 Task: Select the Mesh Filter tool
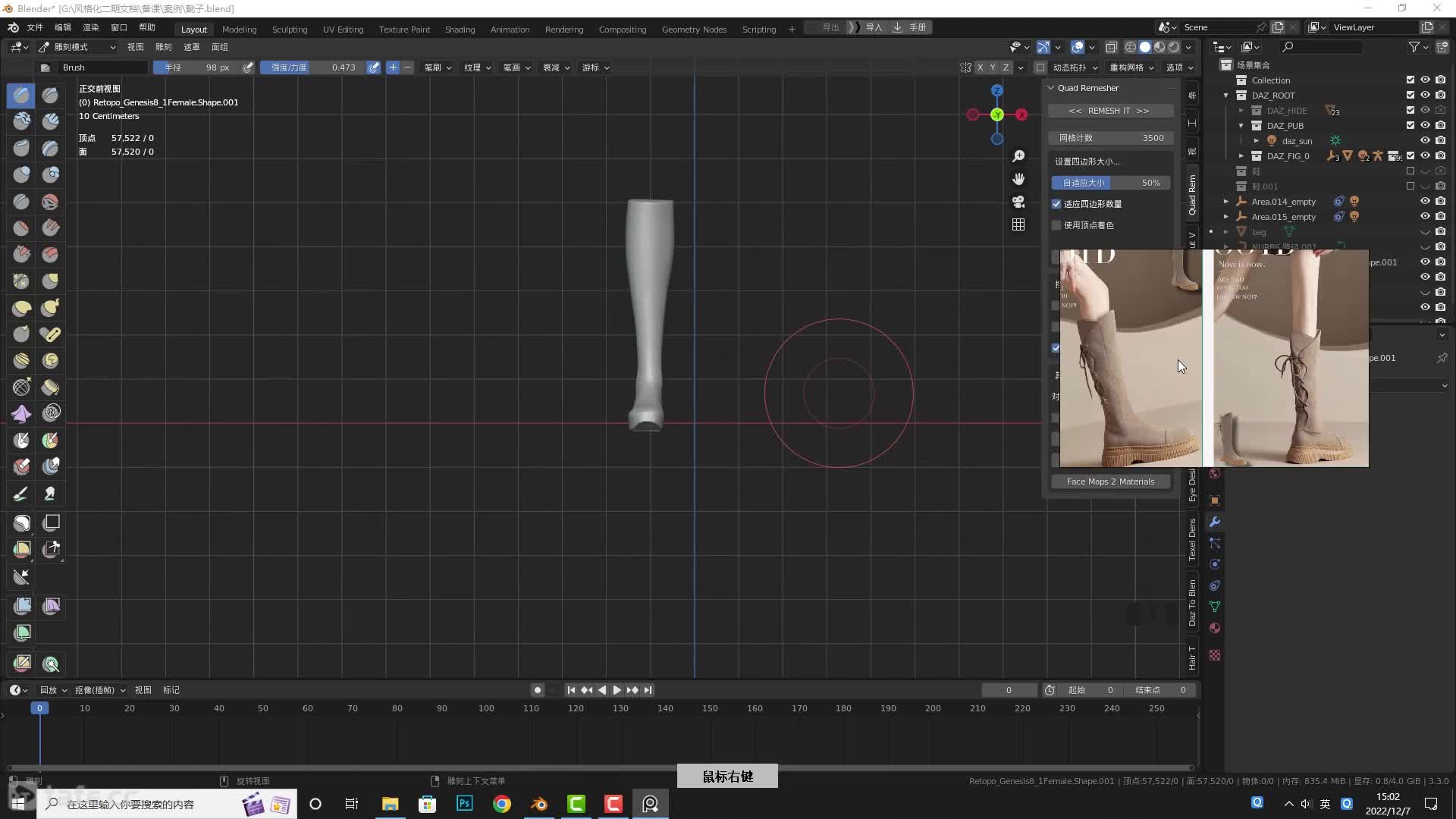click(x=21, y=606)
